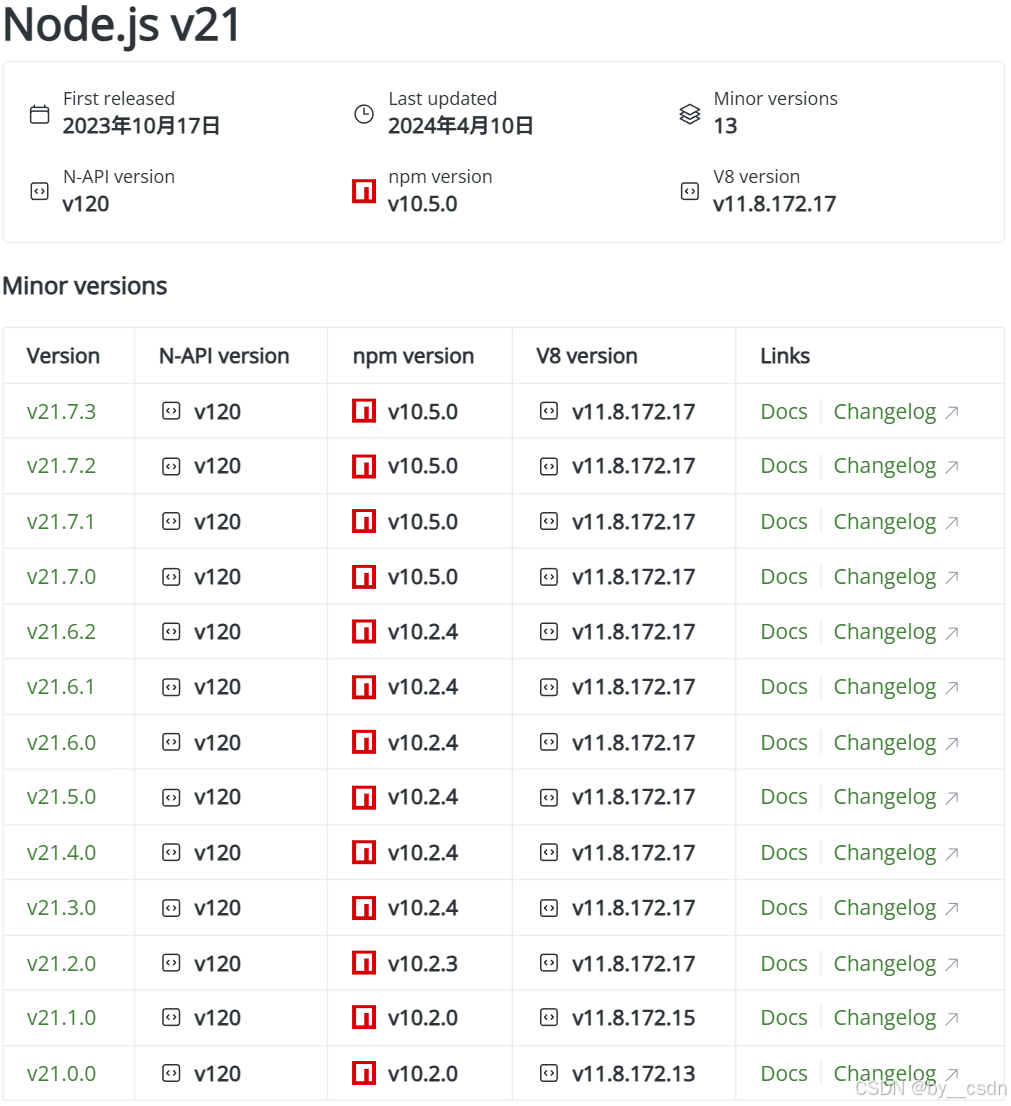View the Changelog for v21.3.0
The width and height of the screenshot is (1011, 1106).
(x=885, y=908)
